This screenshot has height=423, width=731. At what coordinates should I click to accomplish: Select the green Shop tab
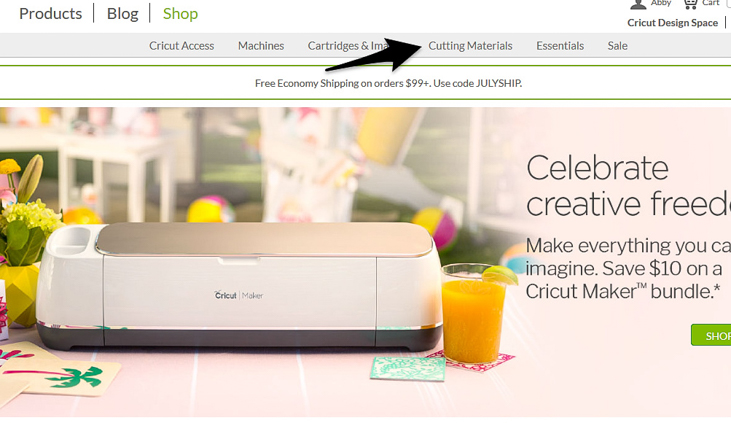coord(180,14)
